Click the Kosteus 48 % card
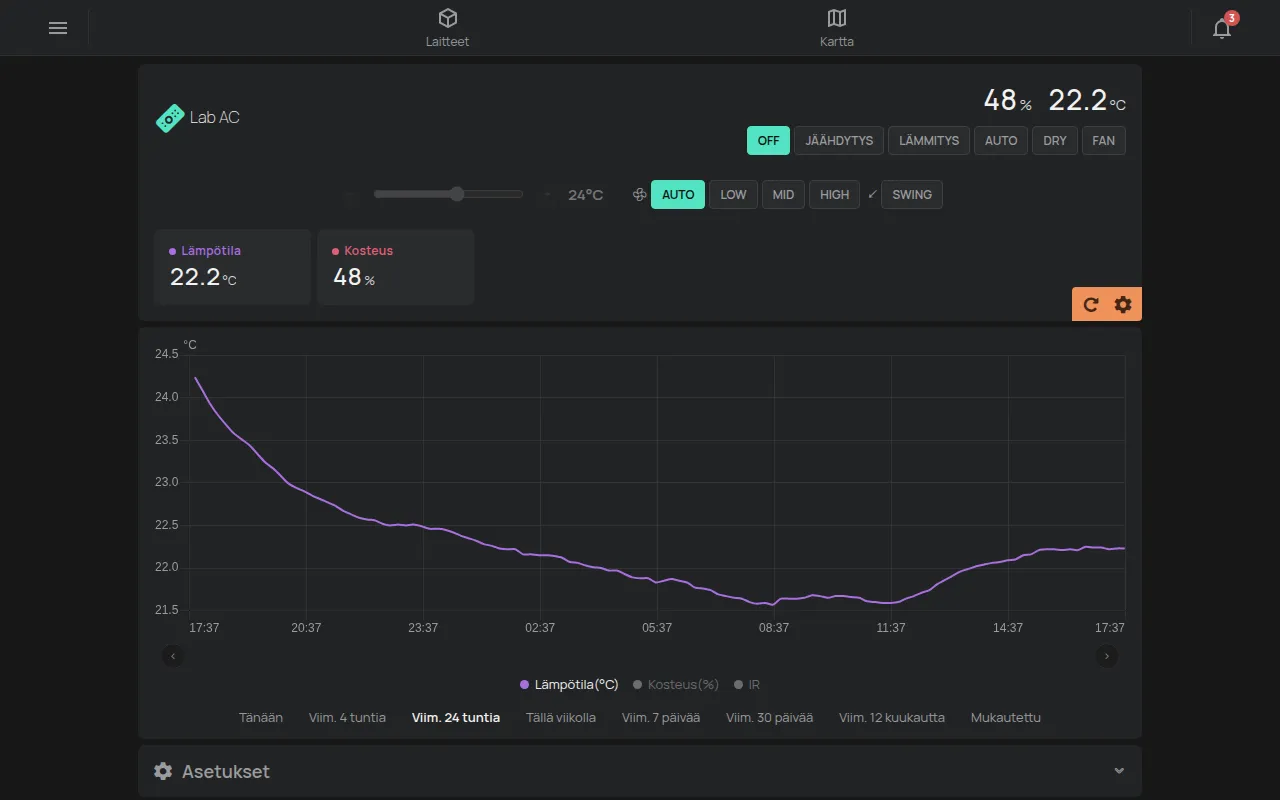The width and height of the screenshot is (1280, 800). click(x=396, y=267)
